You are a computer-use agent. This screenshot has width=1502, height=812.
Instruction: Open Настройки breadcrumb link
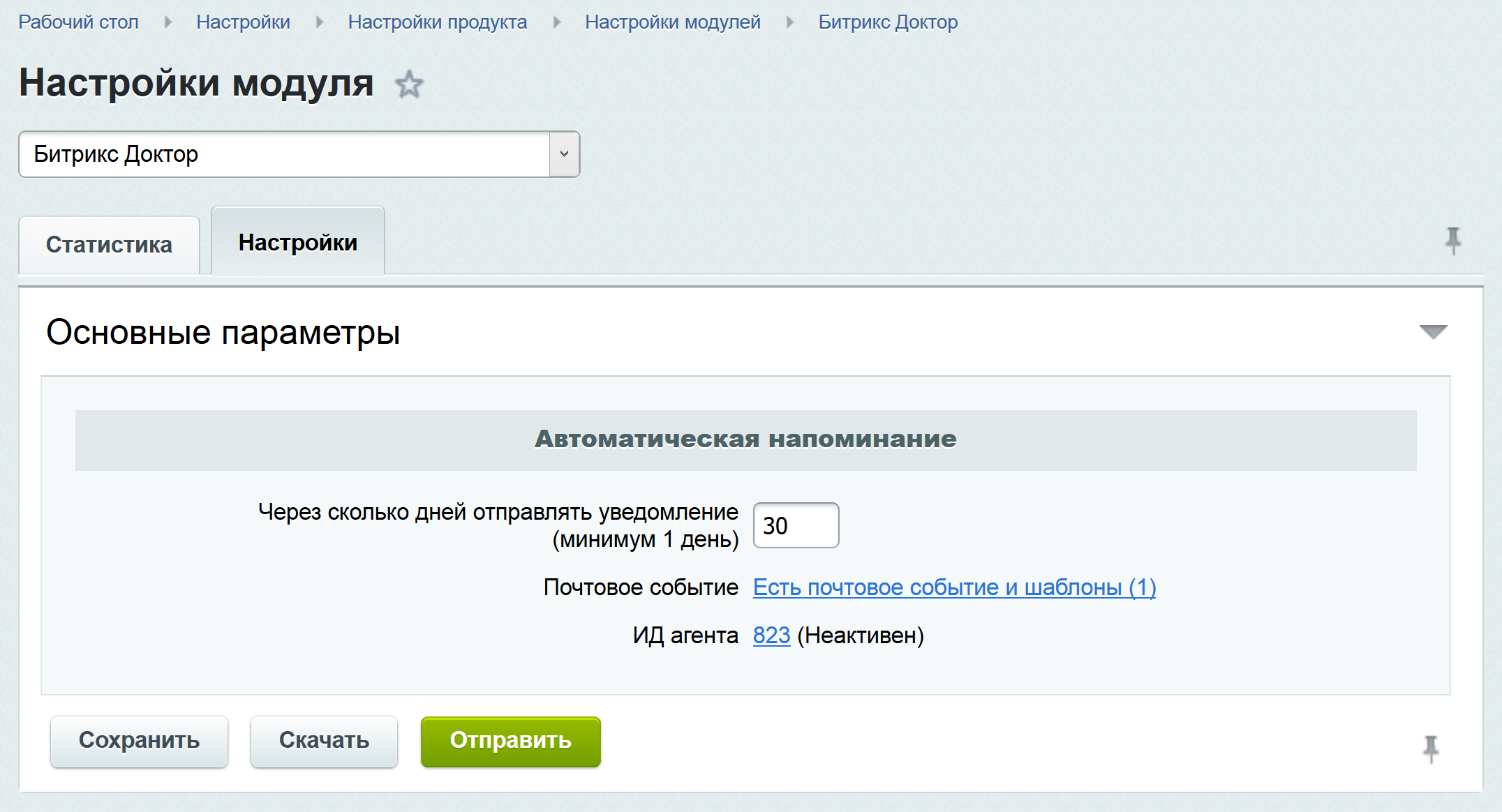click(243, 22)
